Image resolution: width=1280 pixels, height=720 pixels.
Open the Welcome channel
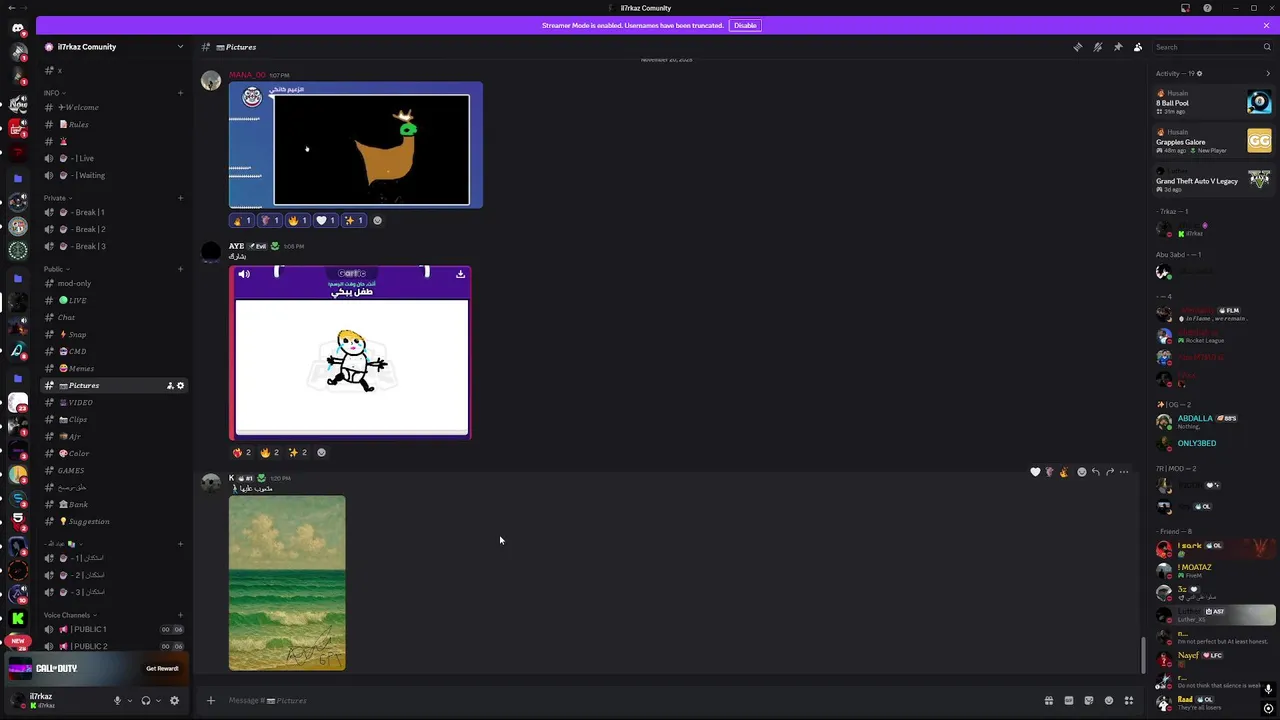pyautogui.click(x=114, y=107)
